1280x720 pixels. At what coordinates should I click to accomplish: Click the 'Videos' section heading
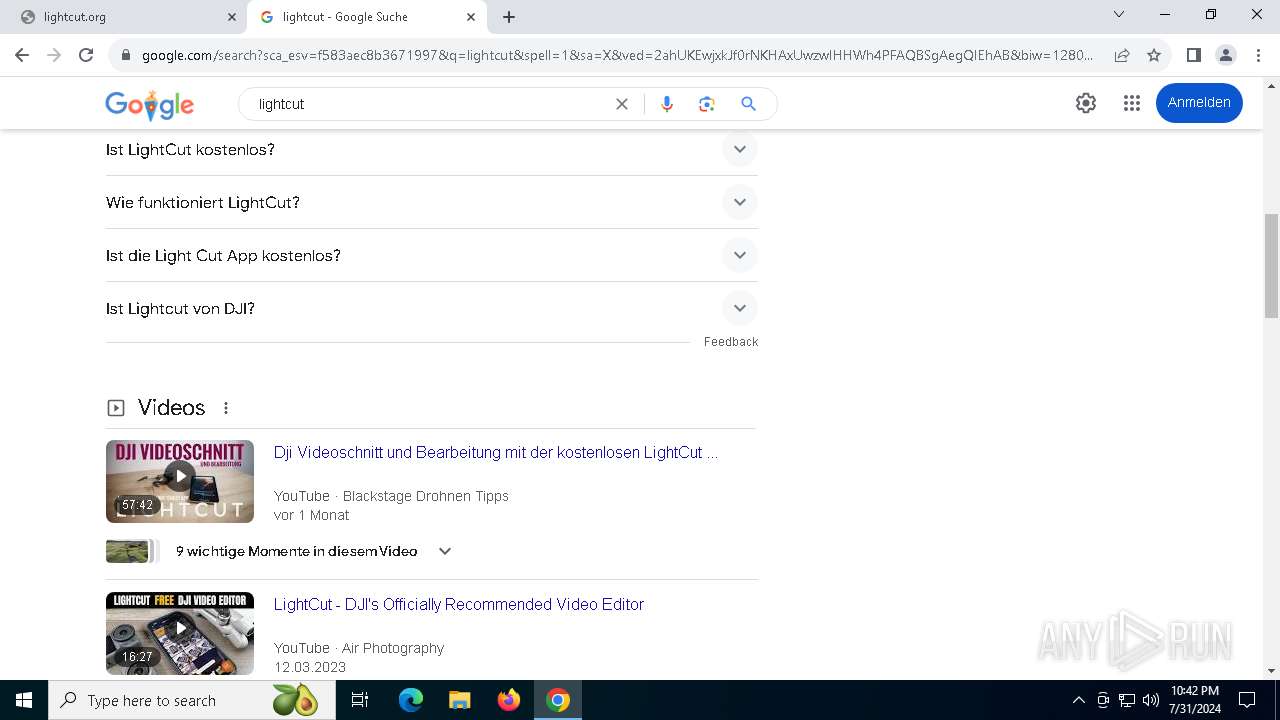click(x=171, y=408)
